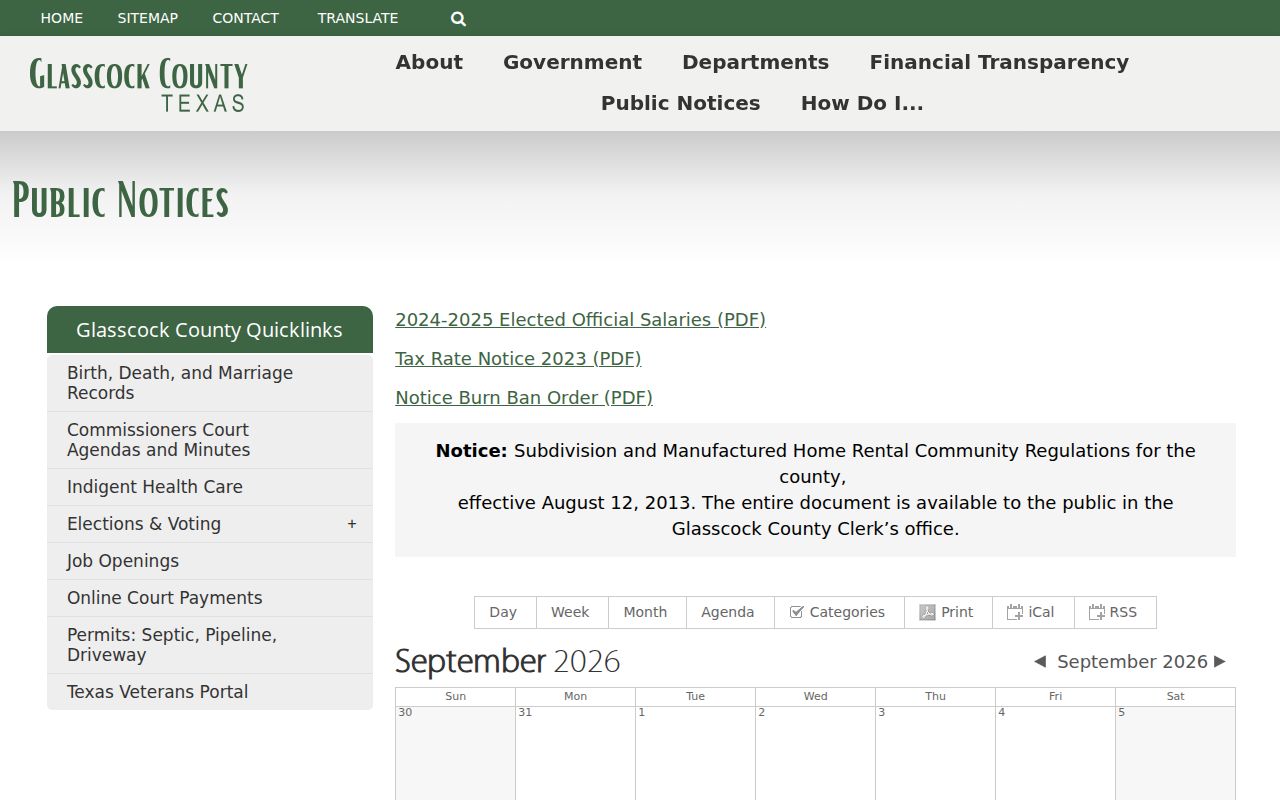This screenshot has height=800, width=1280.
Task: Open Texas Veterans Portal quicklink
Action: click(x=210, y=692)
